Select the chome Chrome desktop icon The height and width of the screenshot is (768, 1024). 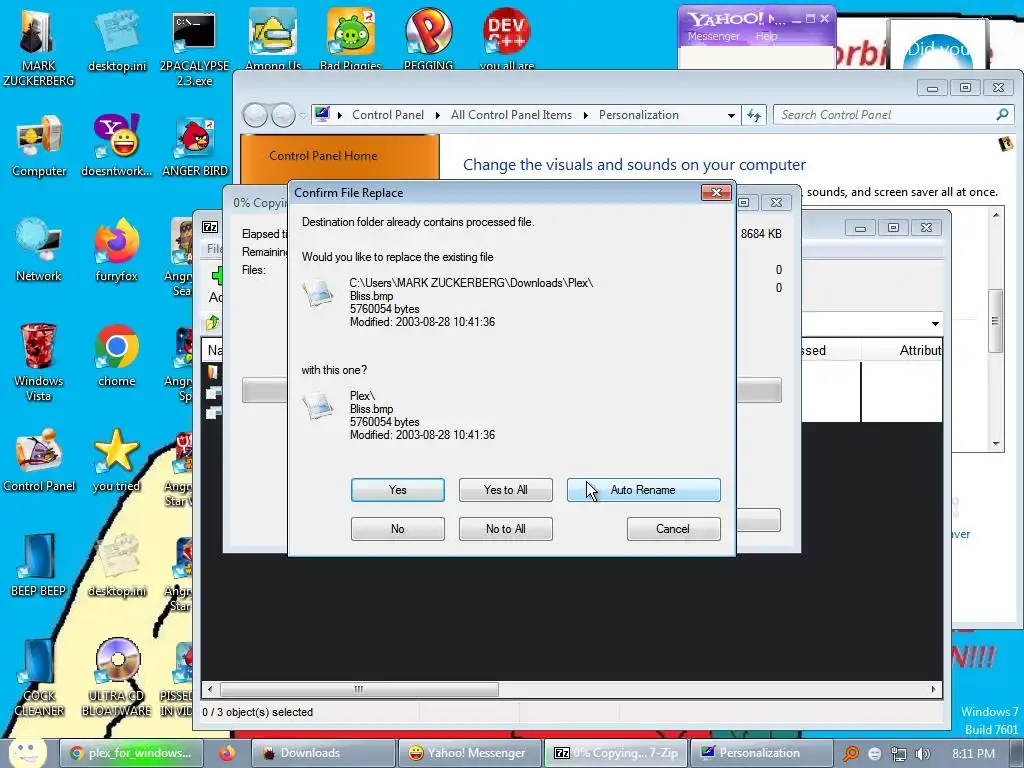117,356
